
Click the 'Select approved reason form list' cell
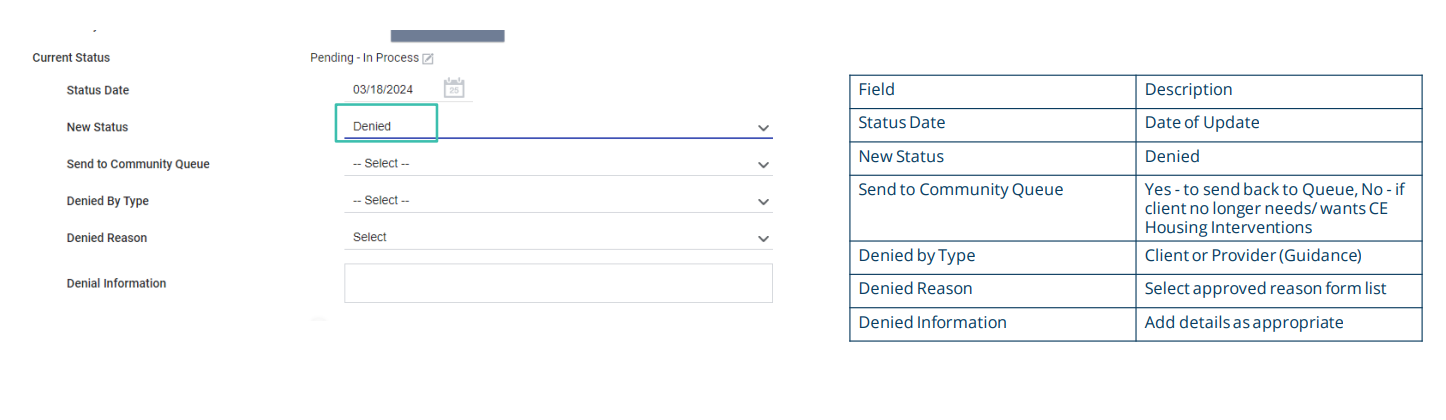(x=1278, y=290)
